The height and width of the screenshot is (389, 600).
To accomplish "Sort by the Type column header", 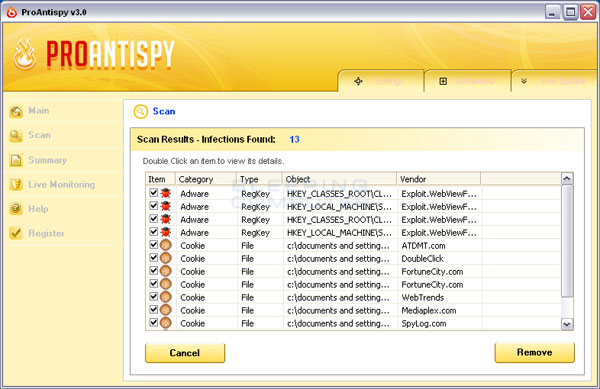I will click(x=259, y=179).
